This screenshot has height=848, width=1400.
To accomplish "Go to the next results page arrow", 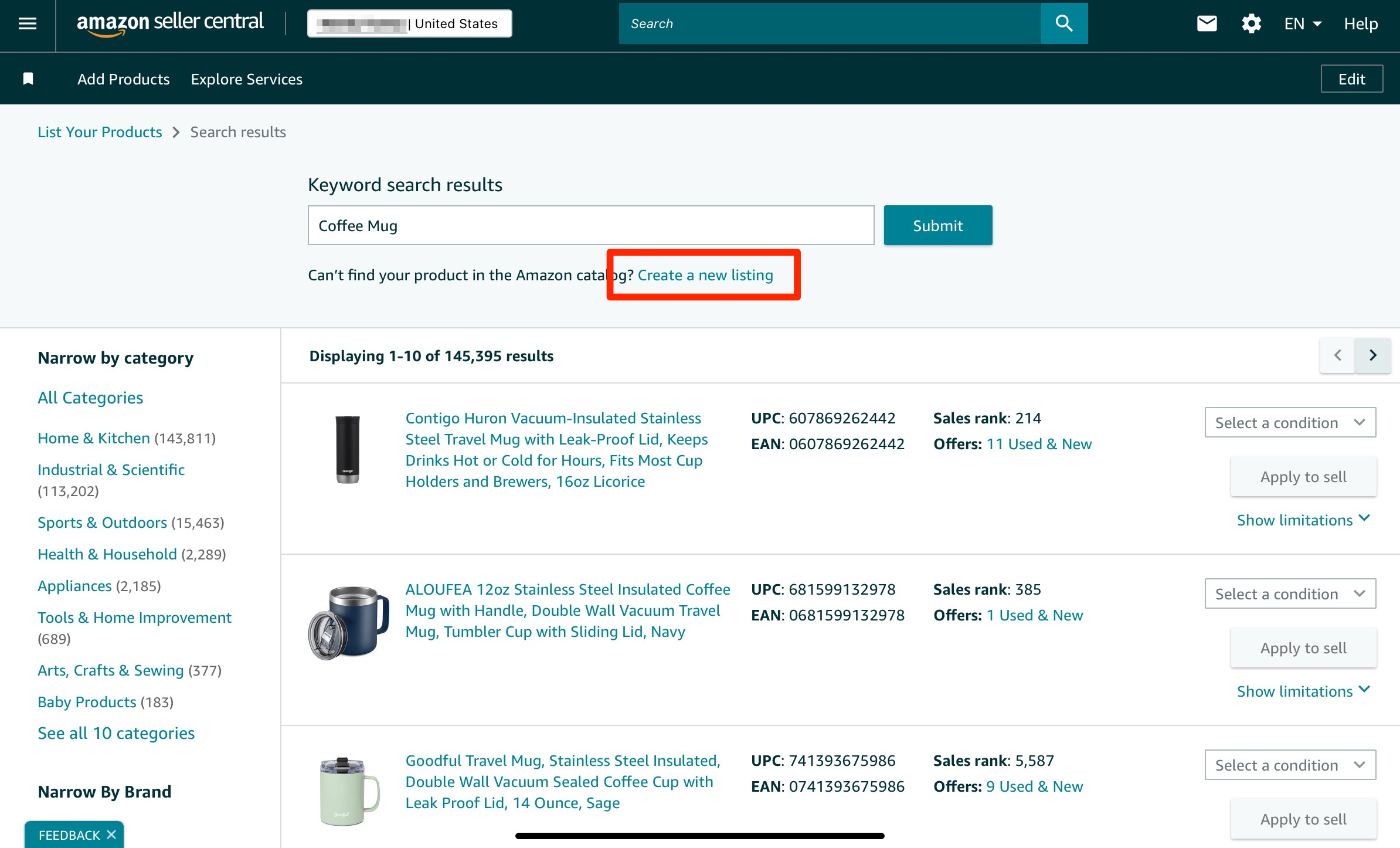I will pos(1372,355).
